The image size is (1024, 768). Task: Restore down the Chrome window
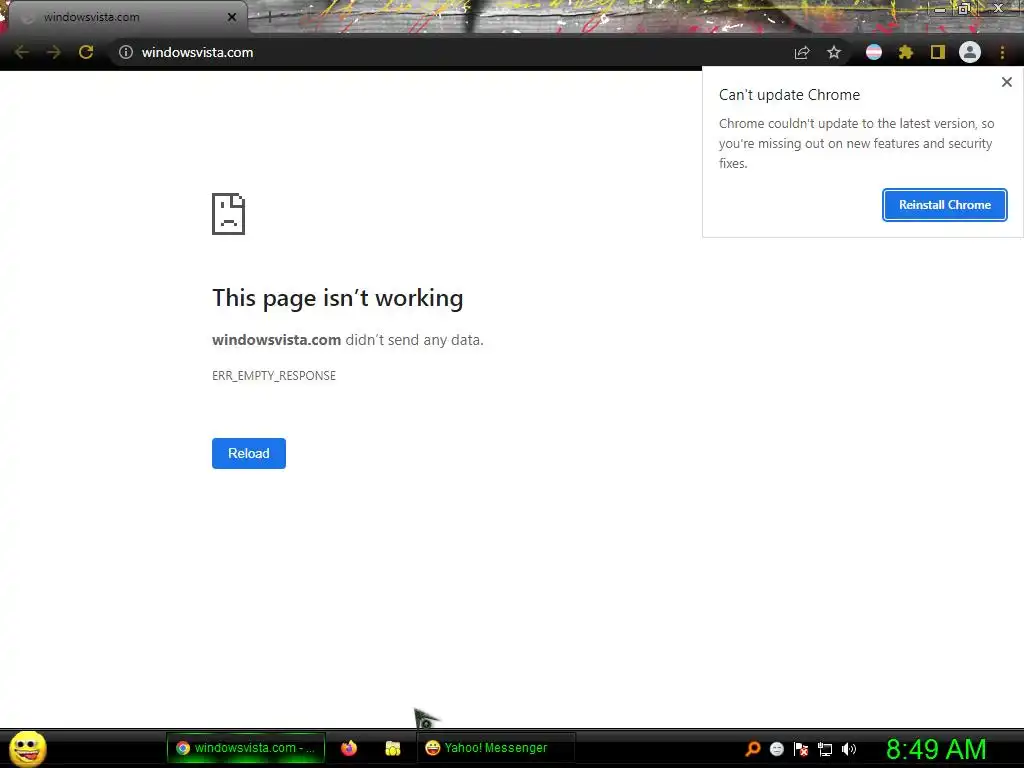[x=964, y=8]
